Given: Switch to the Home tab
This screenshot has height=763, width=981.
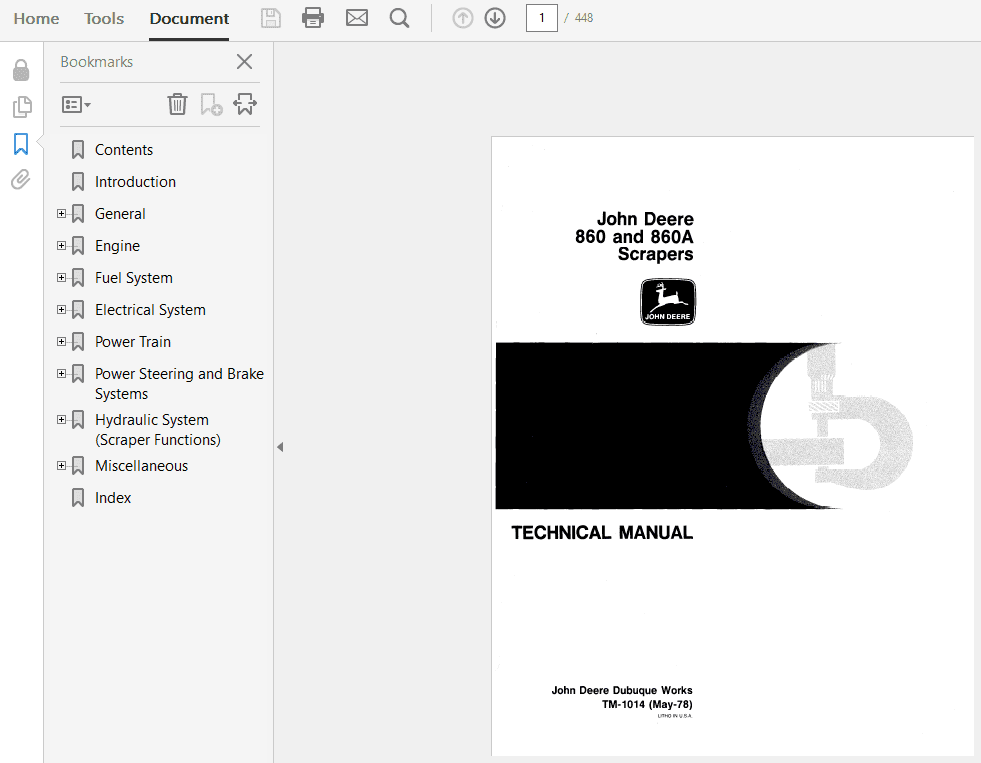Looking at the screenshot, I should click(x=36, y=19).
